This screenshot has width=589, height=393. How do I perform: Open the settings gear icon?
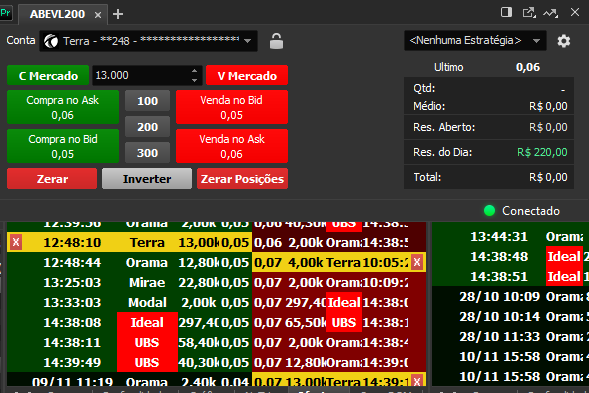click(563, 41)
